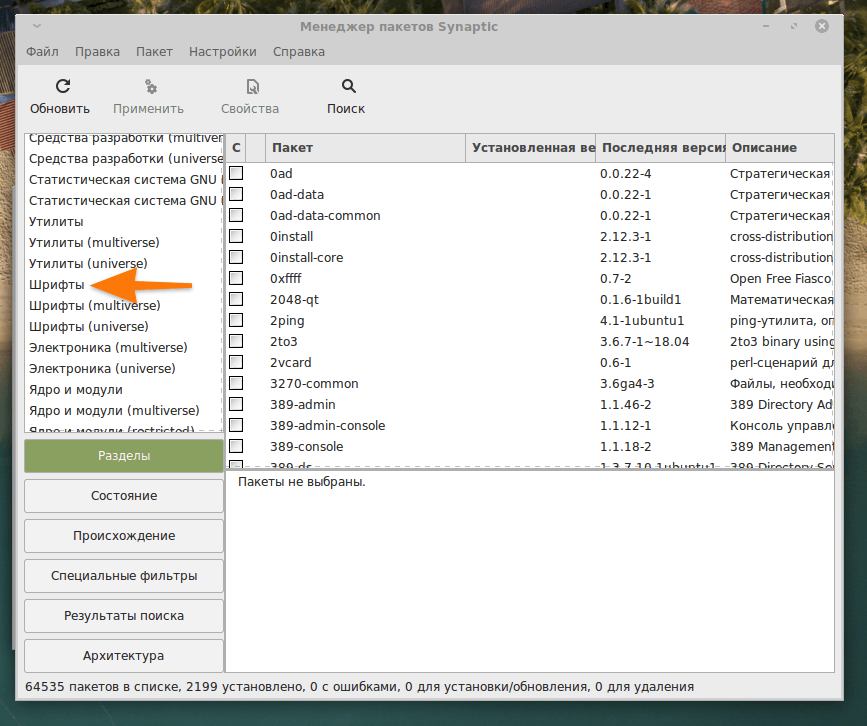Open the Поиск search tool

click(347, 87)
